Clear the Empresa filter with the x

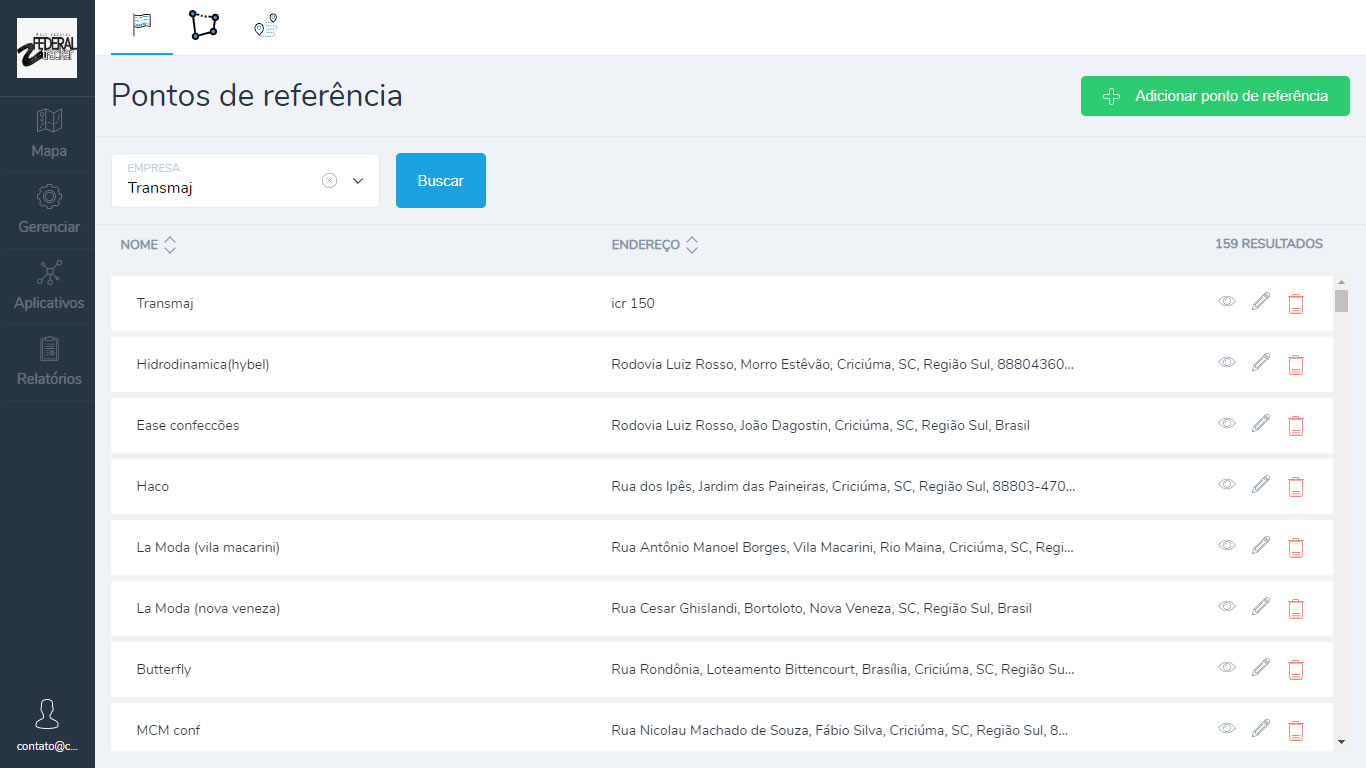330,180
